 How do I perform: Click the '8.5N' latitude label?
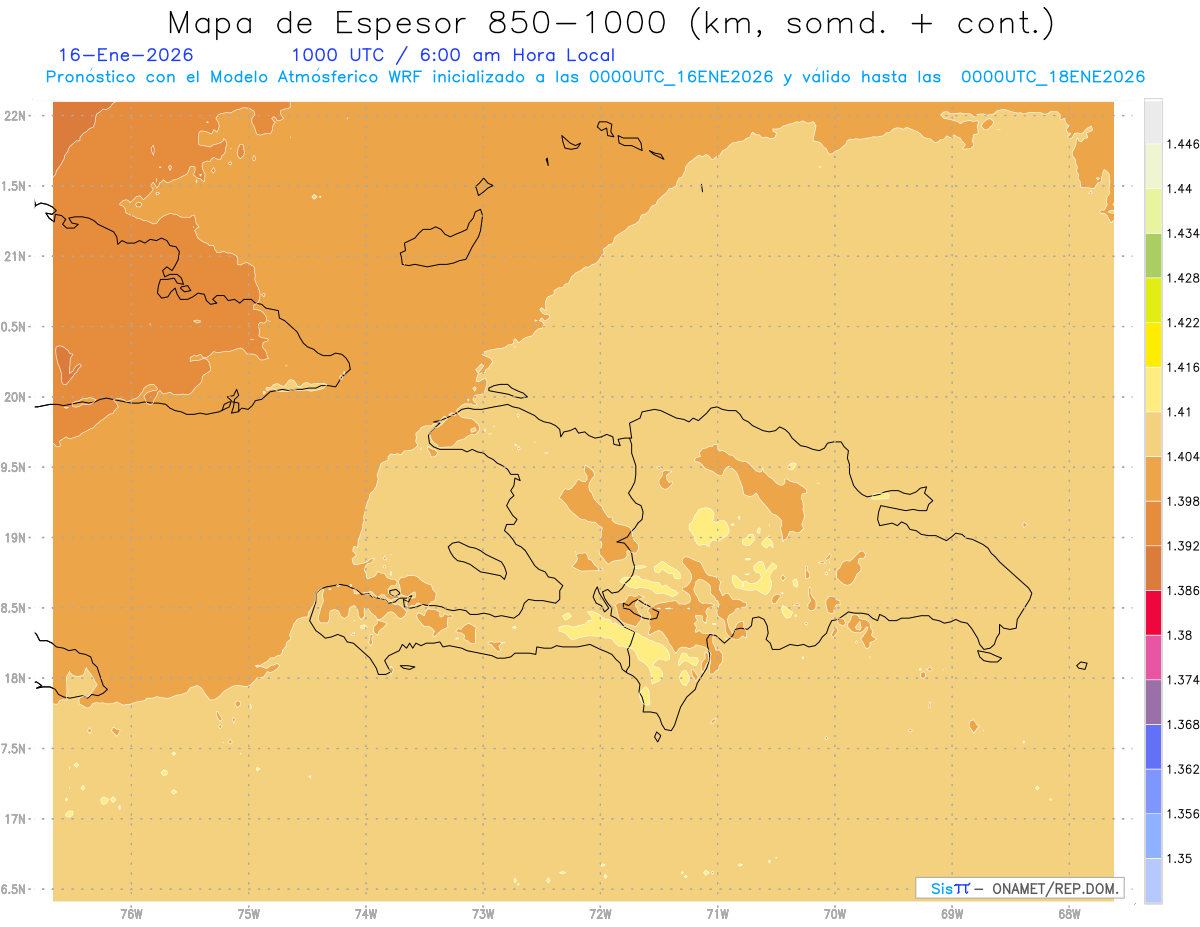[x=14, y=608]
